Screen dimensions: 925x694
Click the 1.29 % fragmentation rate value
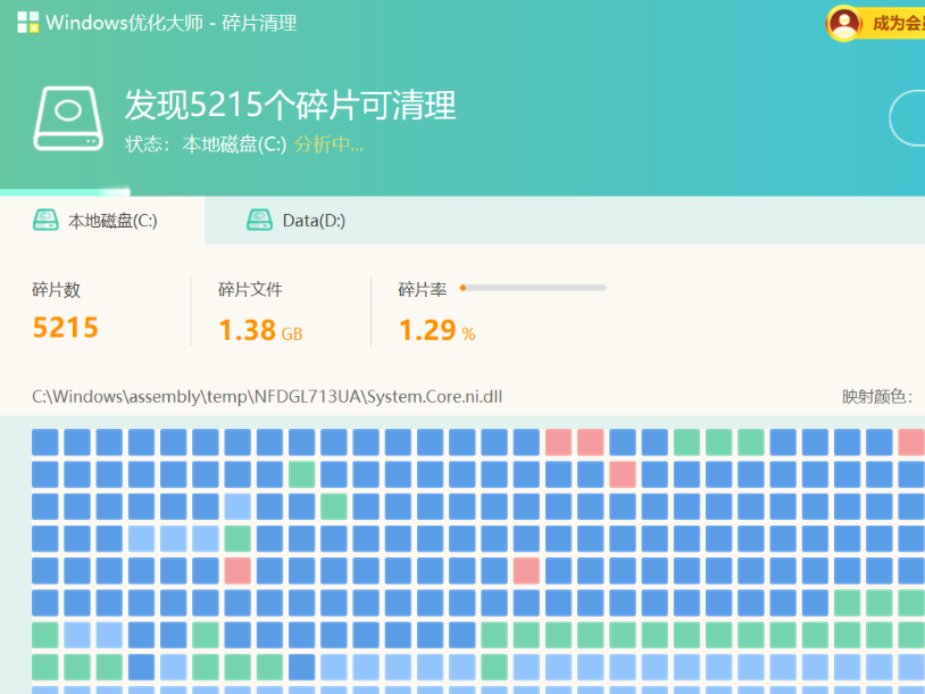pos(437,330)
